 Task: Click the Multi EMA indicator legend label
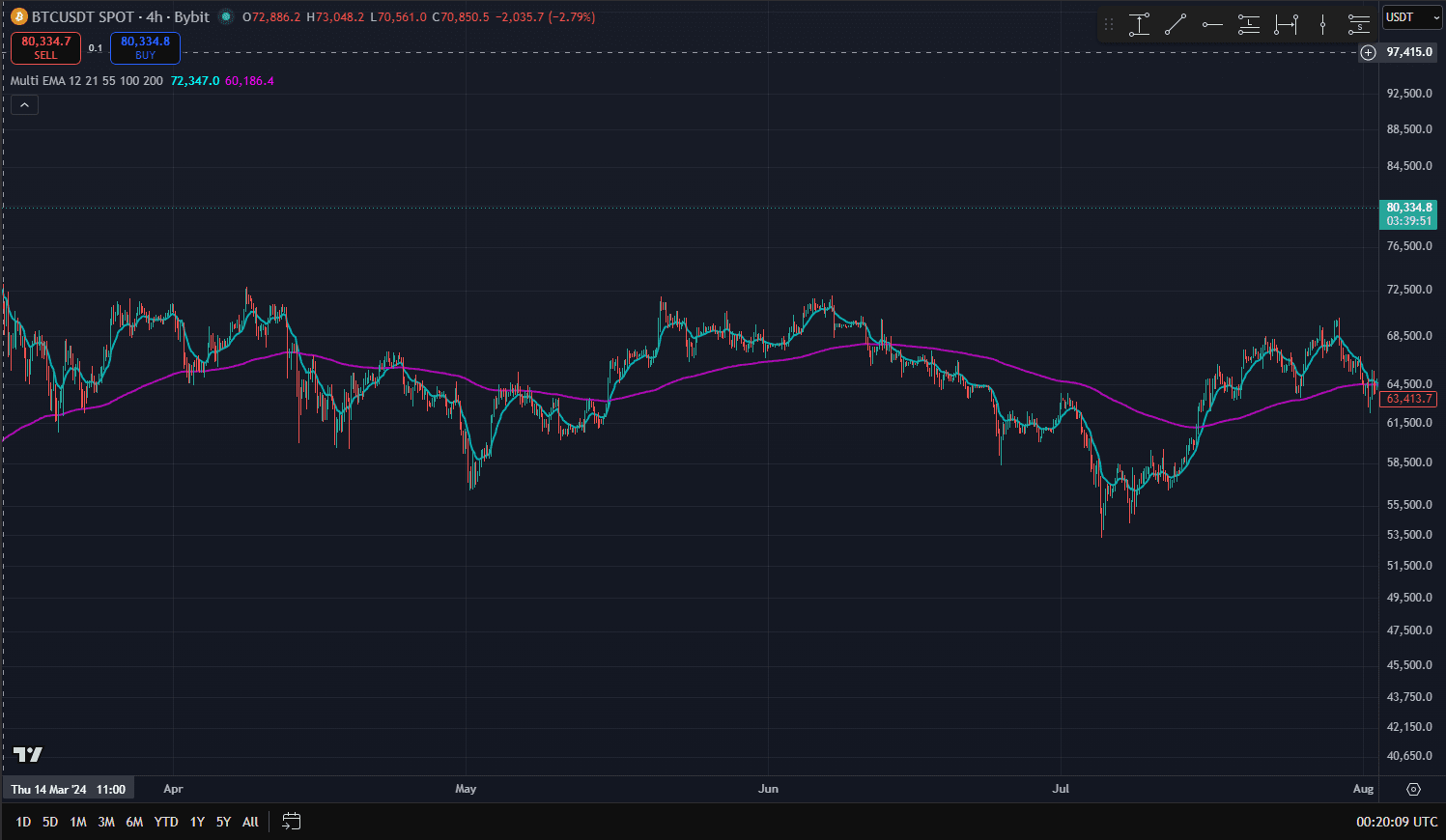click(87, 81)
